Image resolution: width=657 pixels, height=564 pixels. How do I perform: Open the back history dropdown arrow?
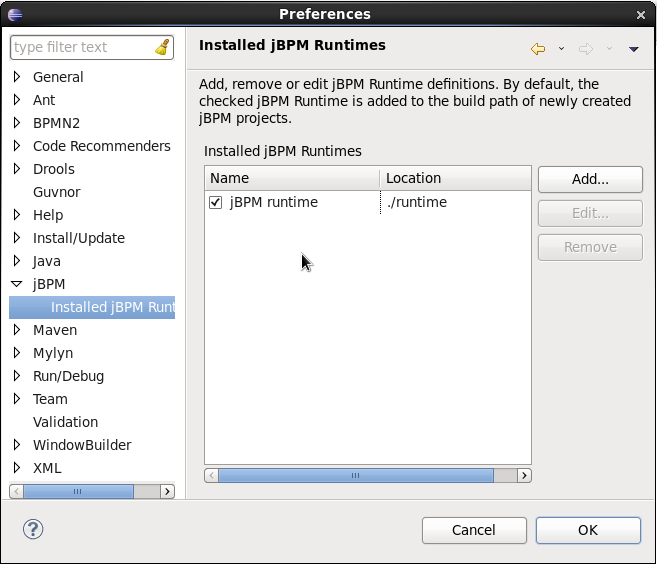pyautogui.click(x=561, y=48)
